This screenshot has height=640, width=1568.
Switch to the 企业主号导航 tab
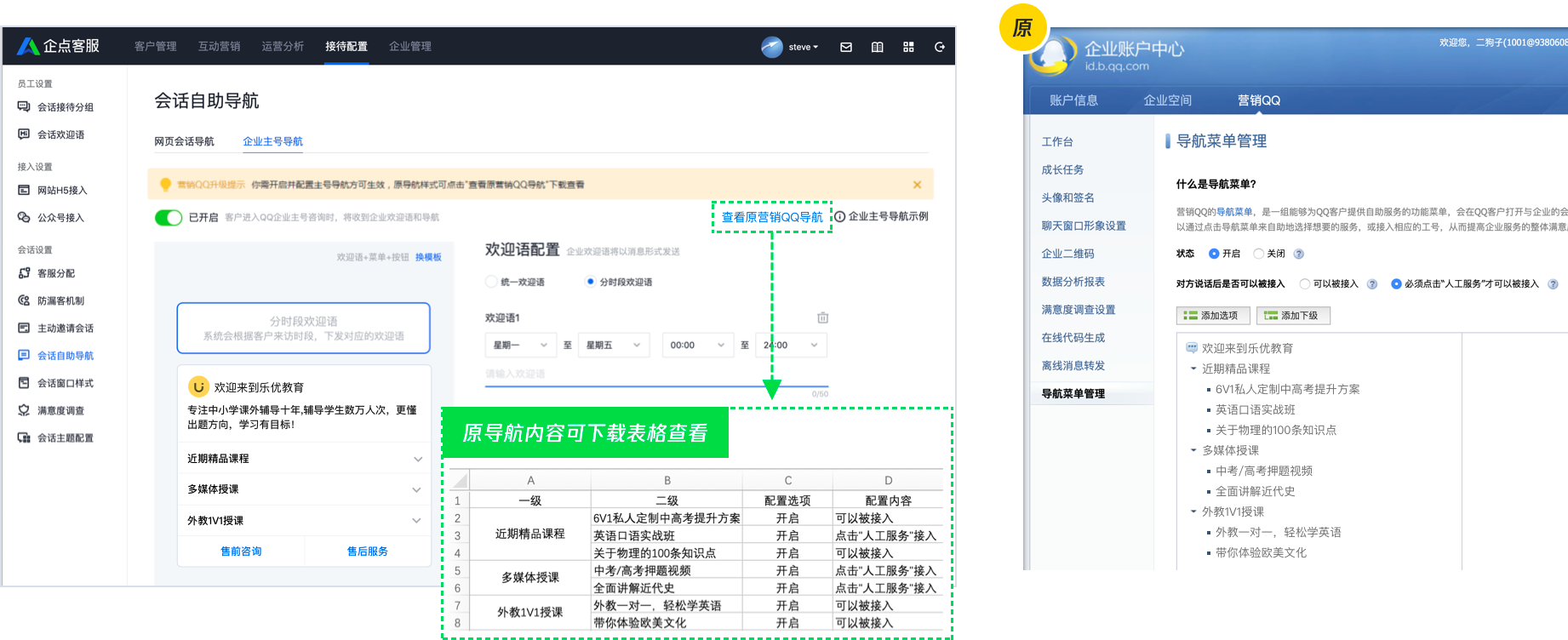pyautogui.click(x=273, y=141)
